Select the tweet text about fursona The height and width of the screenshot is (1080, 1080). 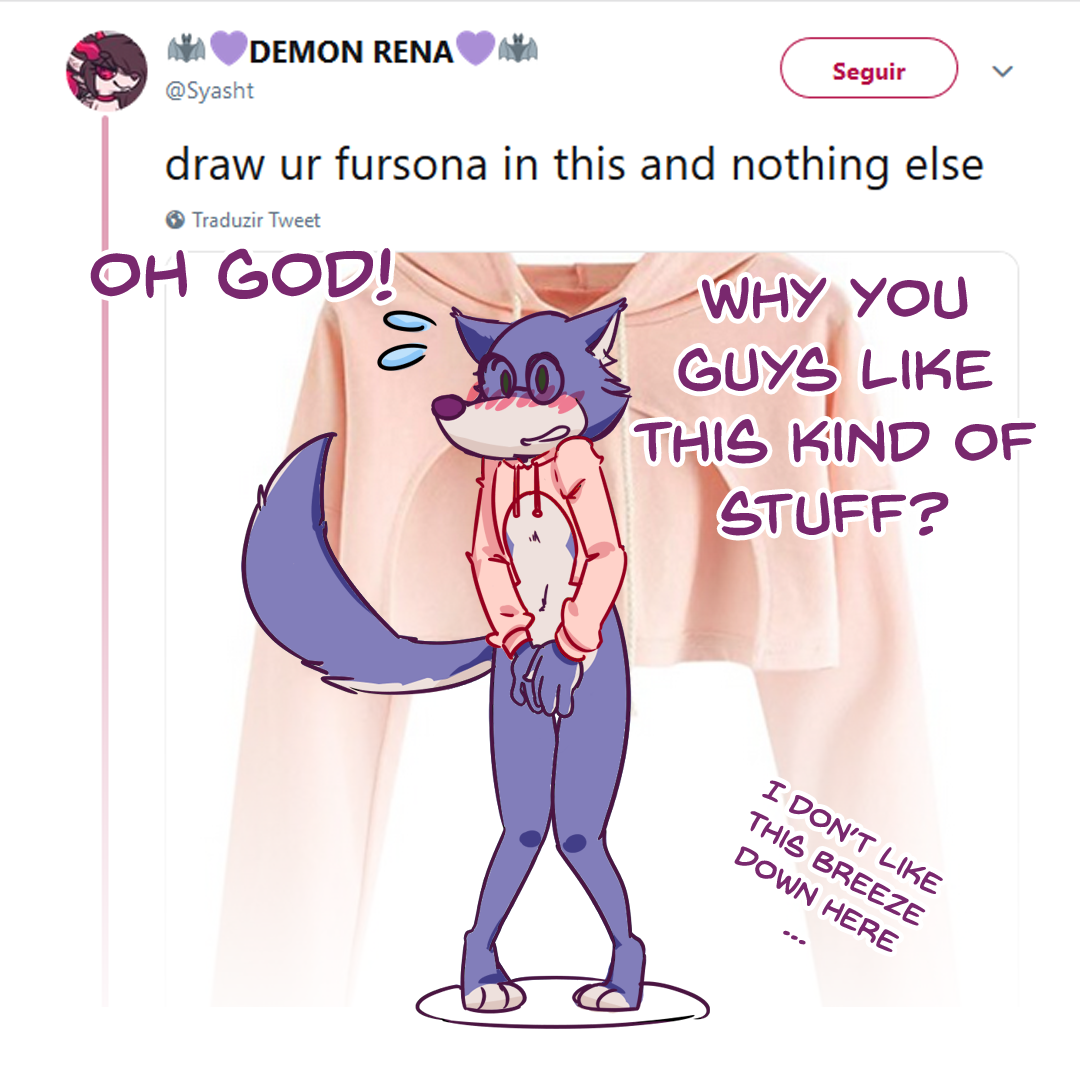(574, 165)
